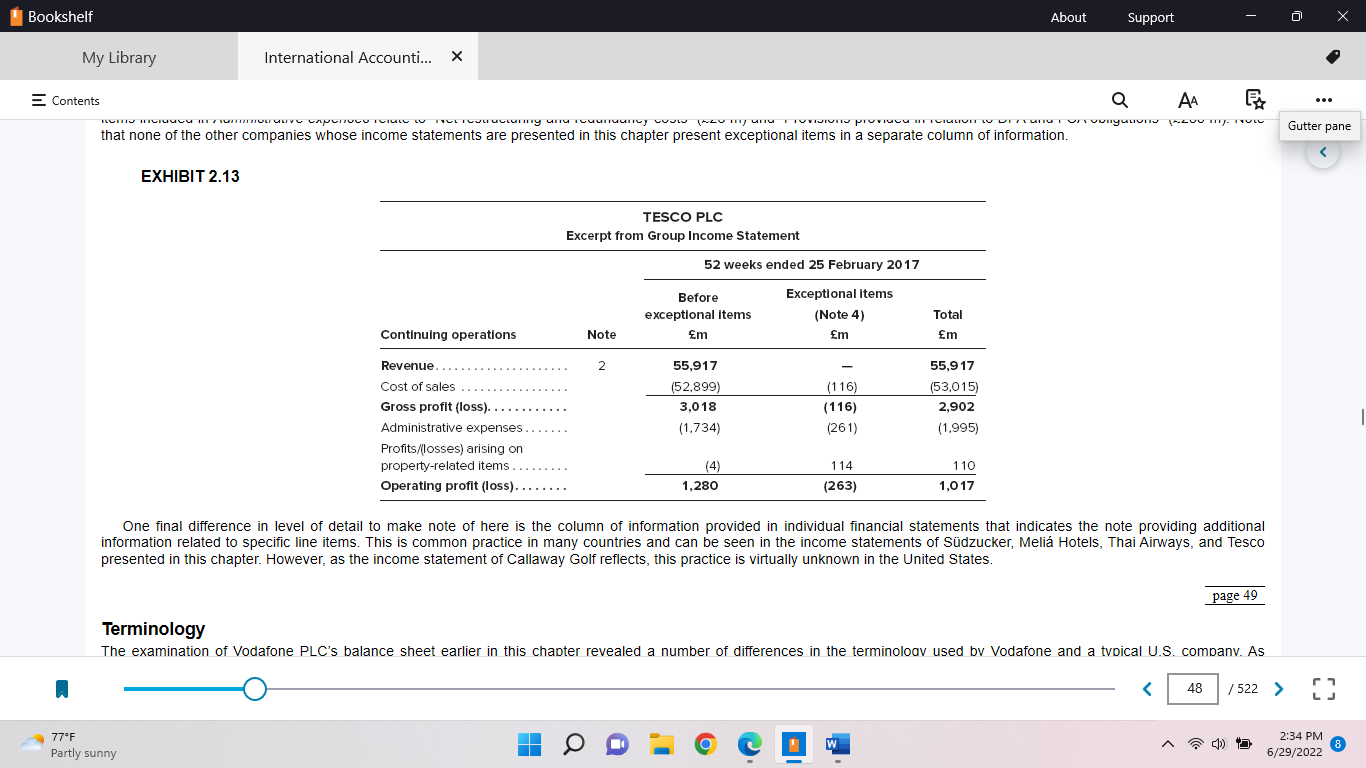Click the battery status tray icon
The width and height of the screenshot is (1366, 768).
click(x=1244, y=744)
